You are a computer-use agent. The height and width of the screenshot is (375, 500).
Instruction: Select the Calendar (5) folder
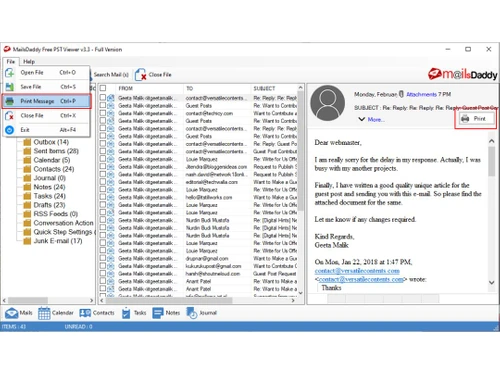coord(52,160)
